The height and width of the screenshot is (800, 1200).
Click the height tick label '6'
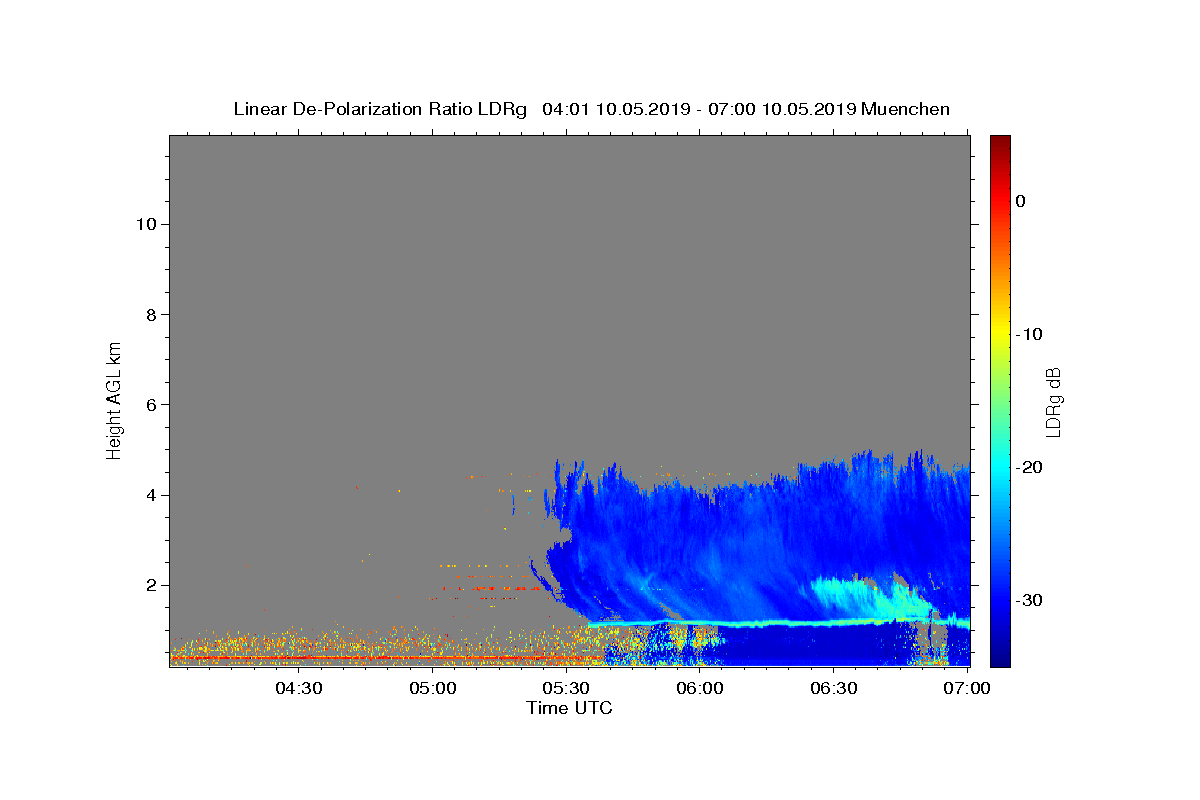point(150,404)
